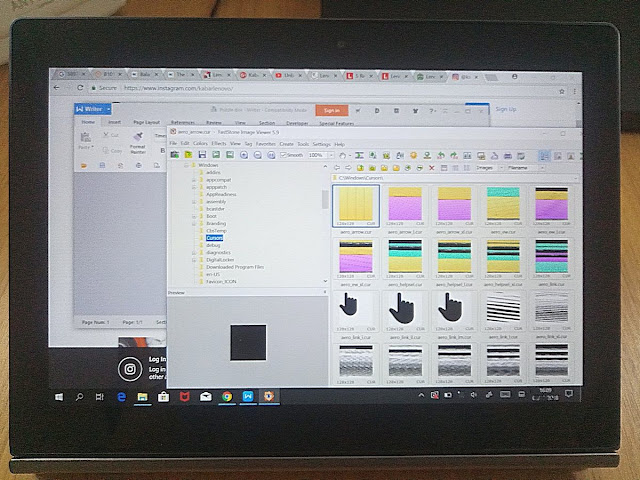Select the Cursors folder in the tree
This screenshot has height=480, width=640.
[214, 238]
